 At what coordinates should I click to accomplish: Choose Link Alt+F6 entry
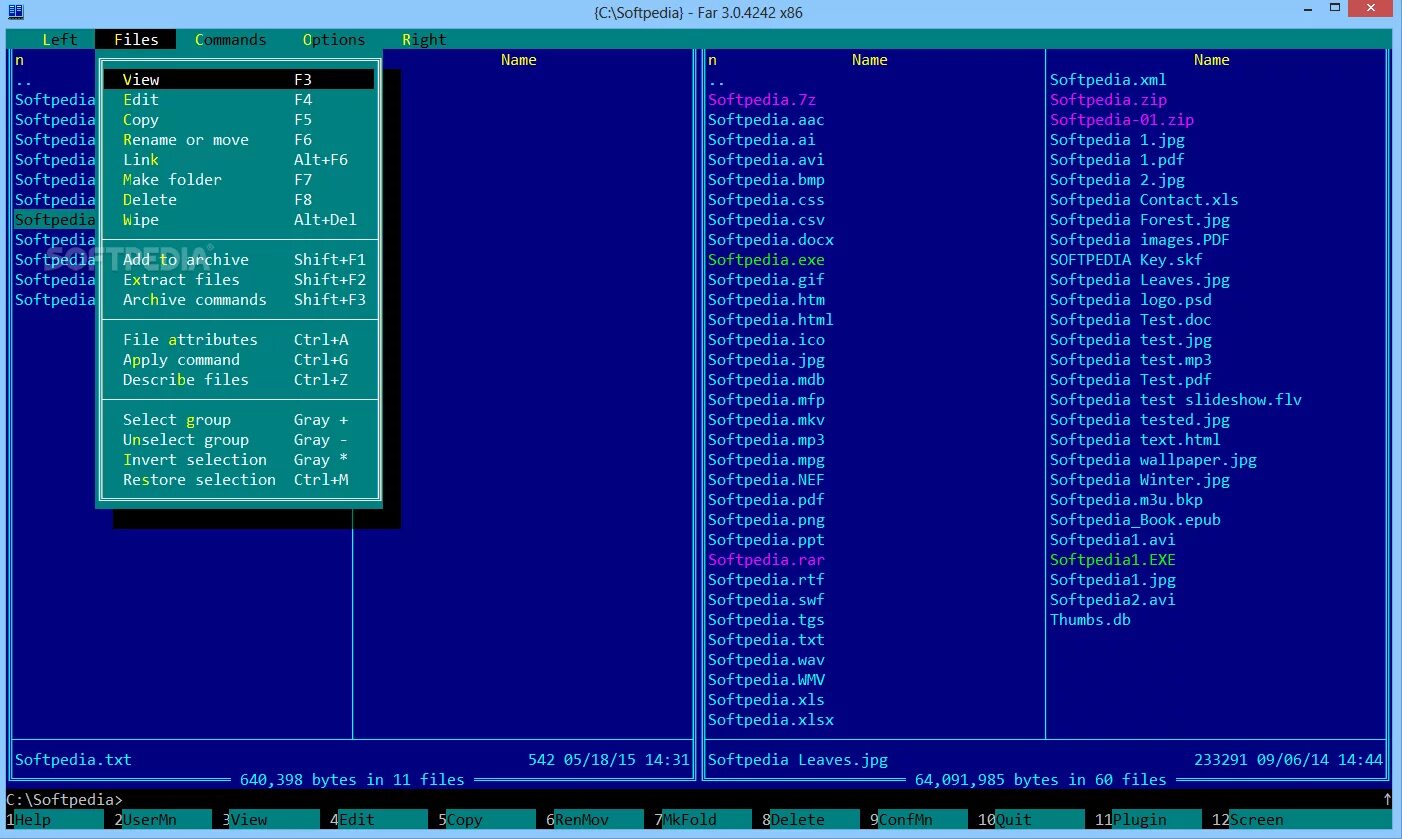pyautogui.click(x=239, y=160)
